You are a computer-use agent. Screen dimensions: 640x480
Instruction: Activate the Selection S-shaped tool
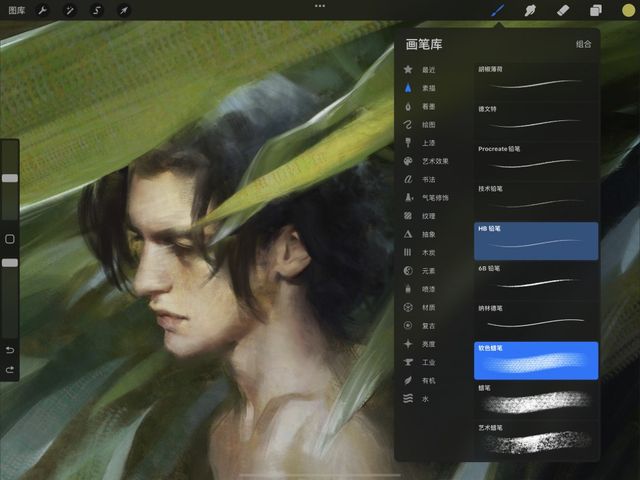[97, 10]
